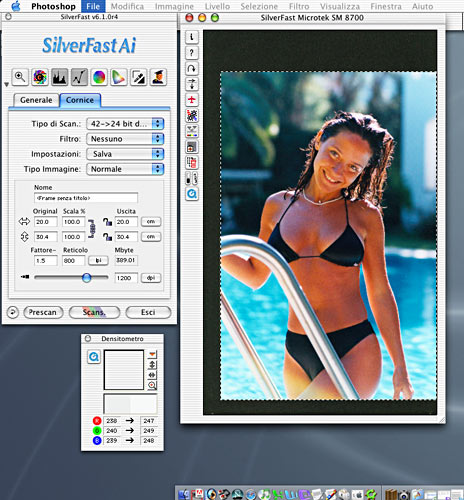Open the Impostazioni dropdown showing Salva

tap(125, 154)
